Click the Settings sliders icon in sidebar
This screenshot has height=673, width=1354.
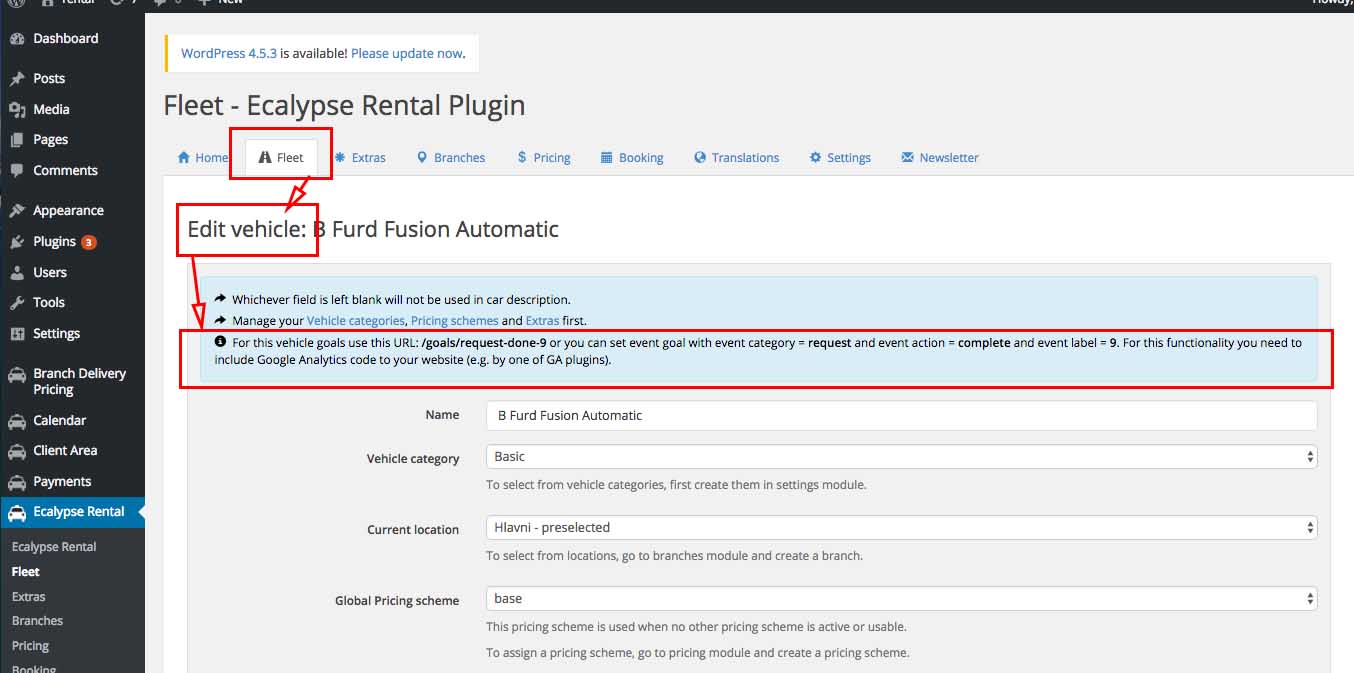pyautogui.click(x=16, y=334)
